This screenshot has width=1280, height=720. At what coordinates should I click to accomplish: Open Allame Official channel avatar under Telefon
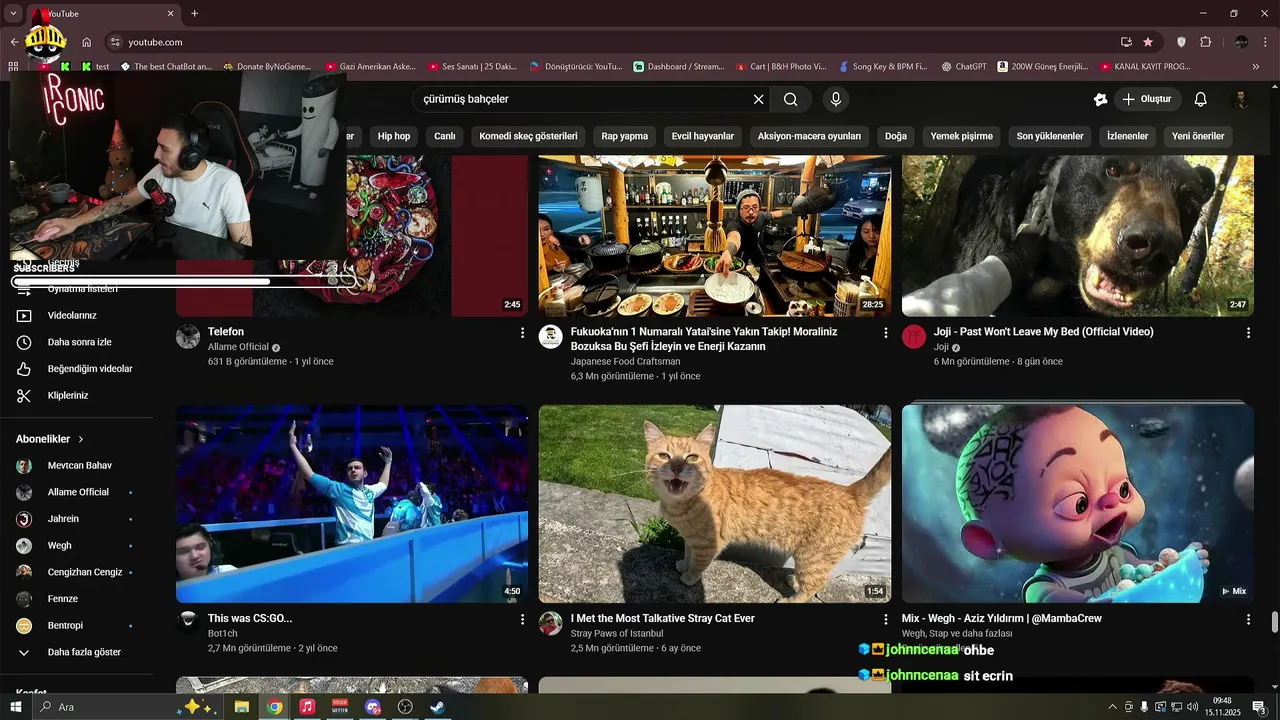coord(188,337)
